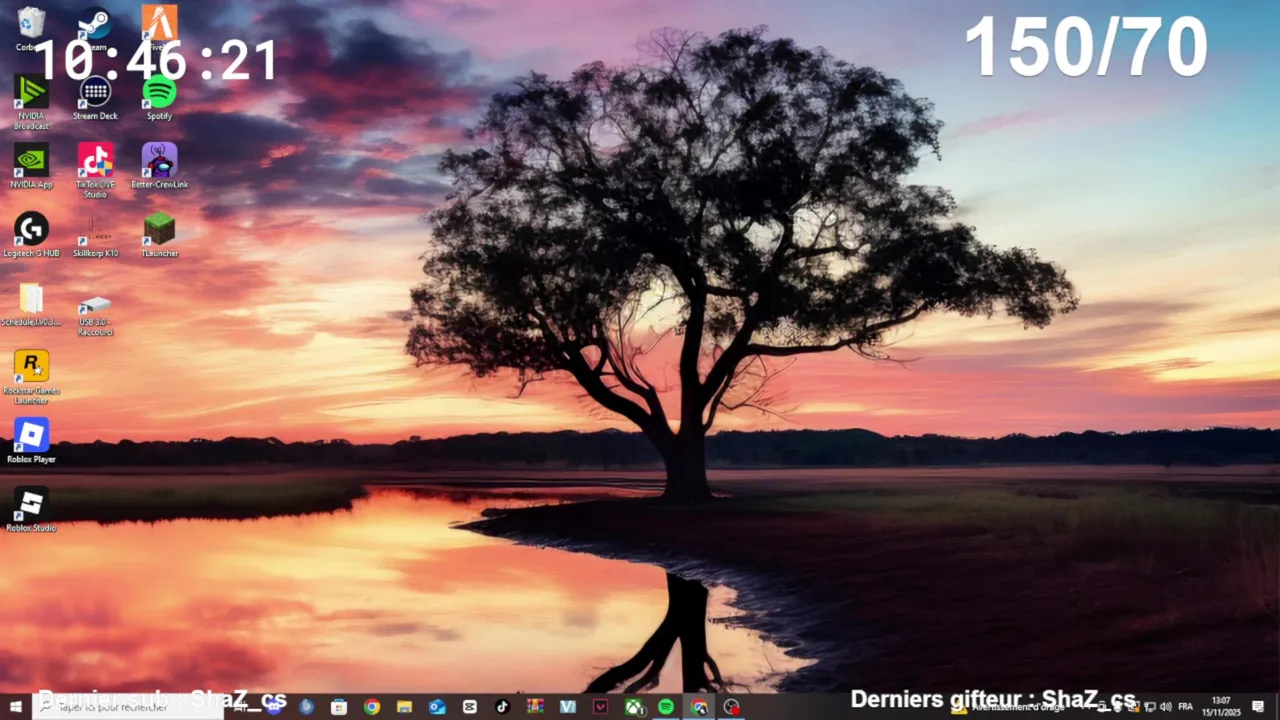The image size is (1280, 720).
Task: Select the NVIDIA App desktop icon
Action: click(31, 166)
